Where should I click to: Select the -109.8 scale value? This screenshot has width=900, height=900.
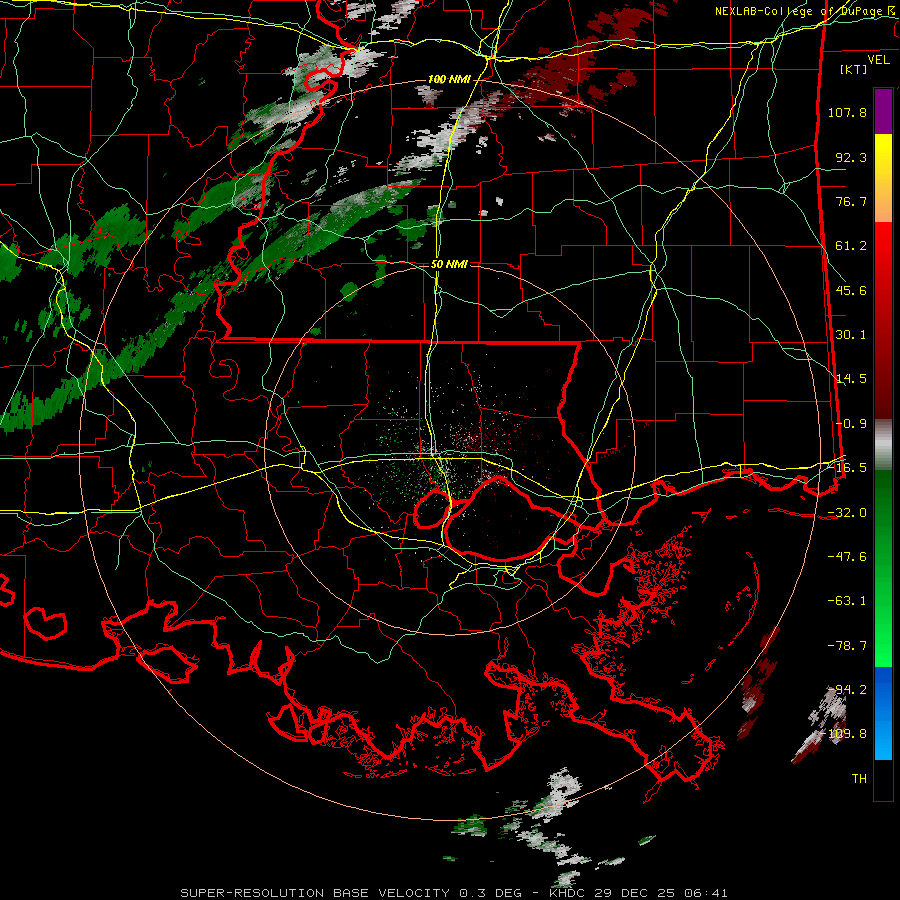pos(844,734)
